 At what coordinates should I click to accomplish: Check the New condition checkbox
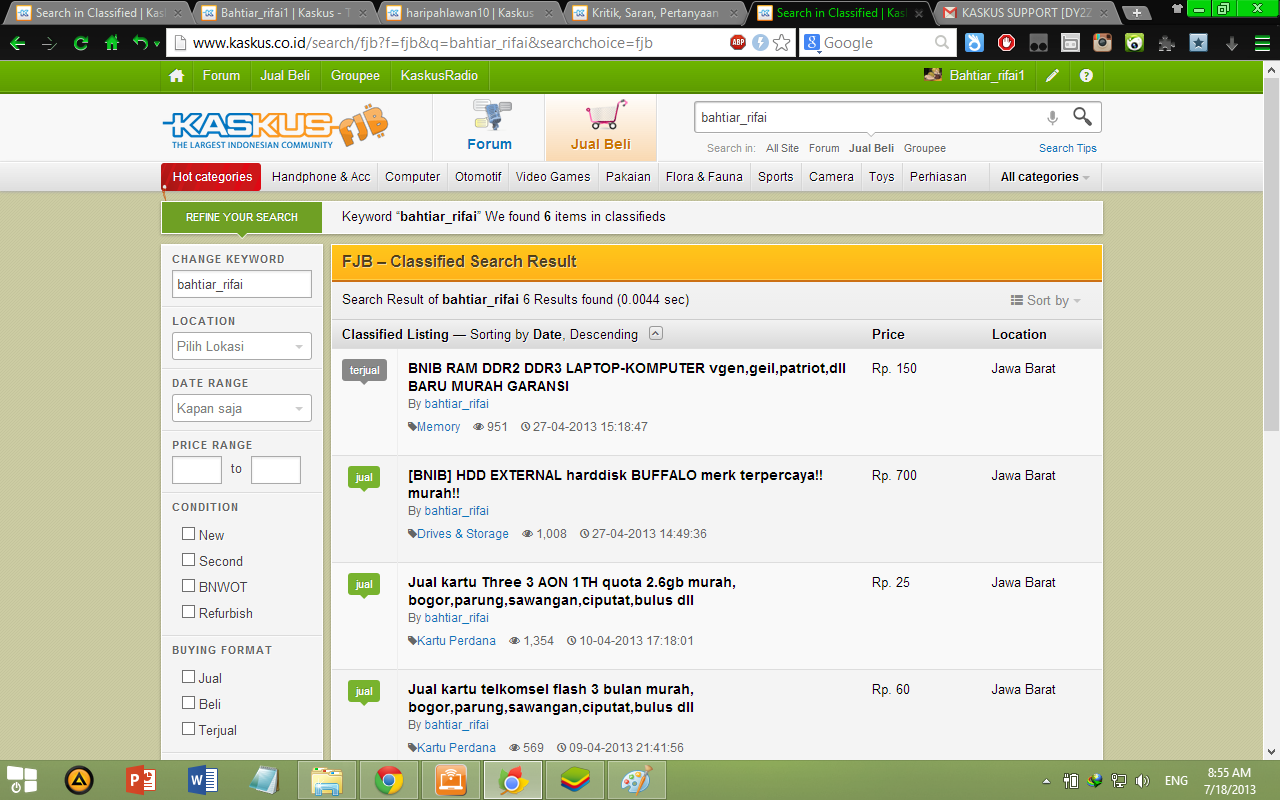click(188, 534)
